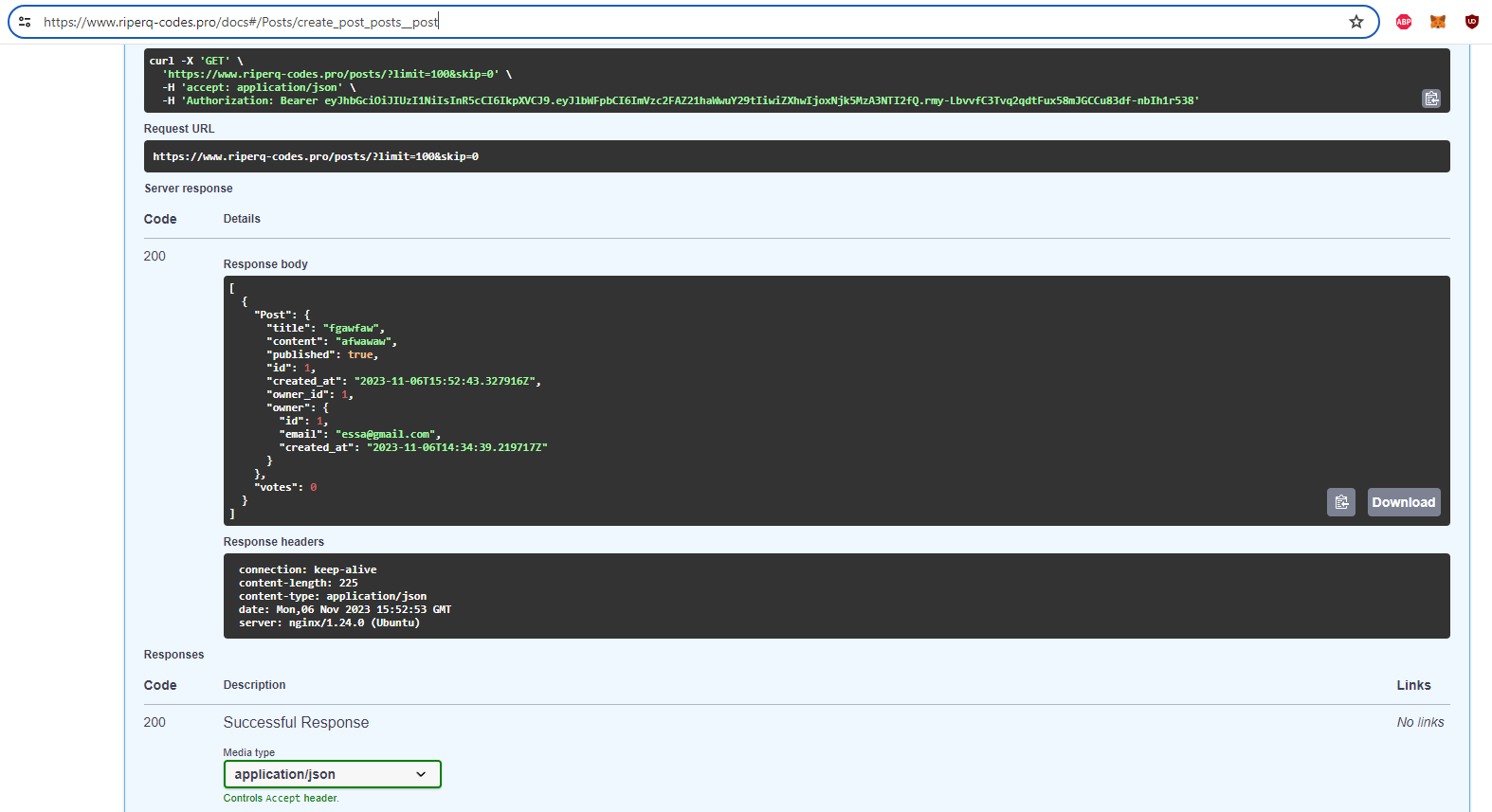Click the Request URL text box
The height and width of the screenshot is (812, 1492).
click(x=797, y=156)
